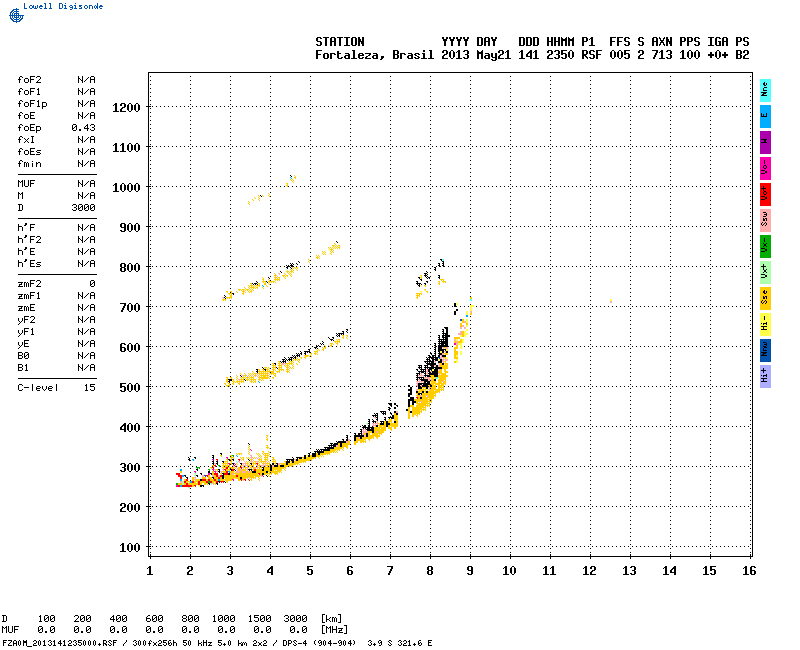Click the Hi+ lavender legend swatch
Screen dimensions: 800x650
(x=765, y=376)
